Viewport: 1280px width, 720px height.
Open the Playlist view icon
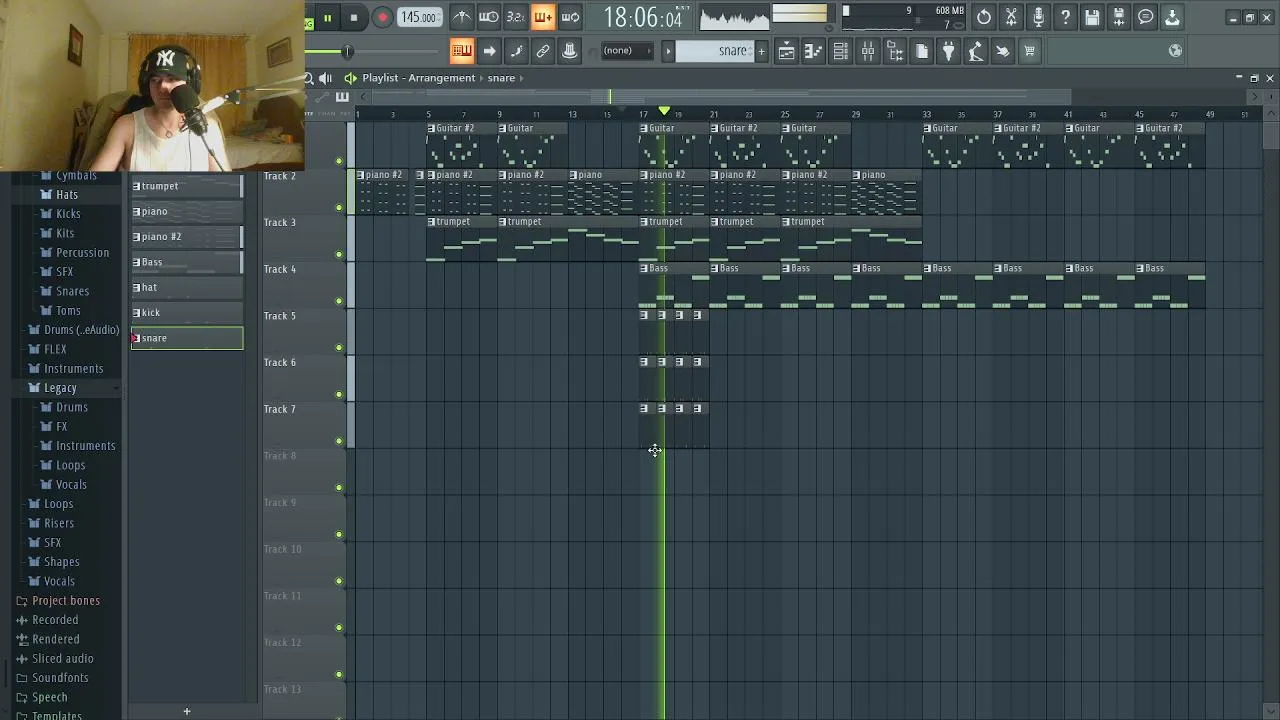787,51
